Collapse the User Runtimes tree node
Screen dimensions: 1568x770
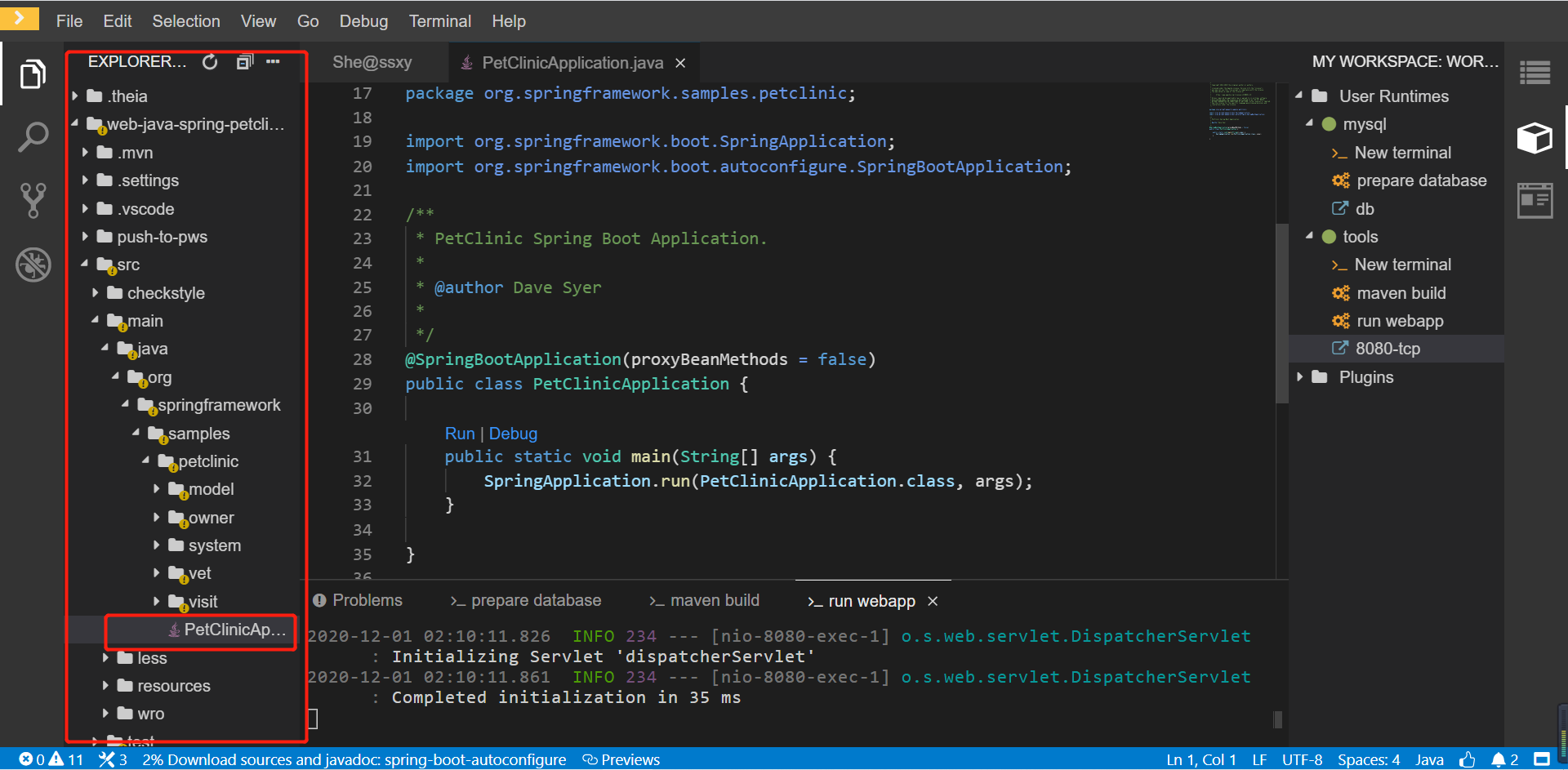(1299, 96)
